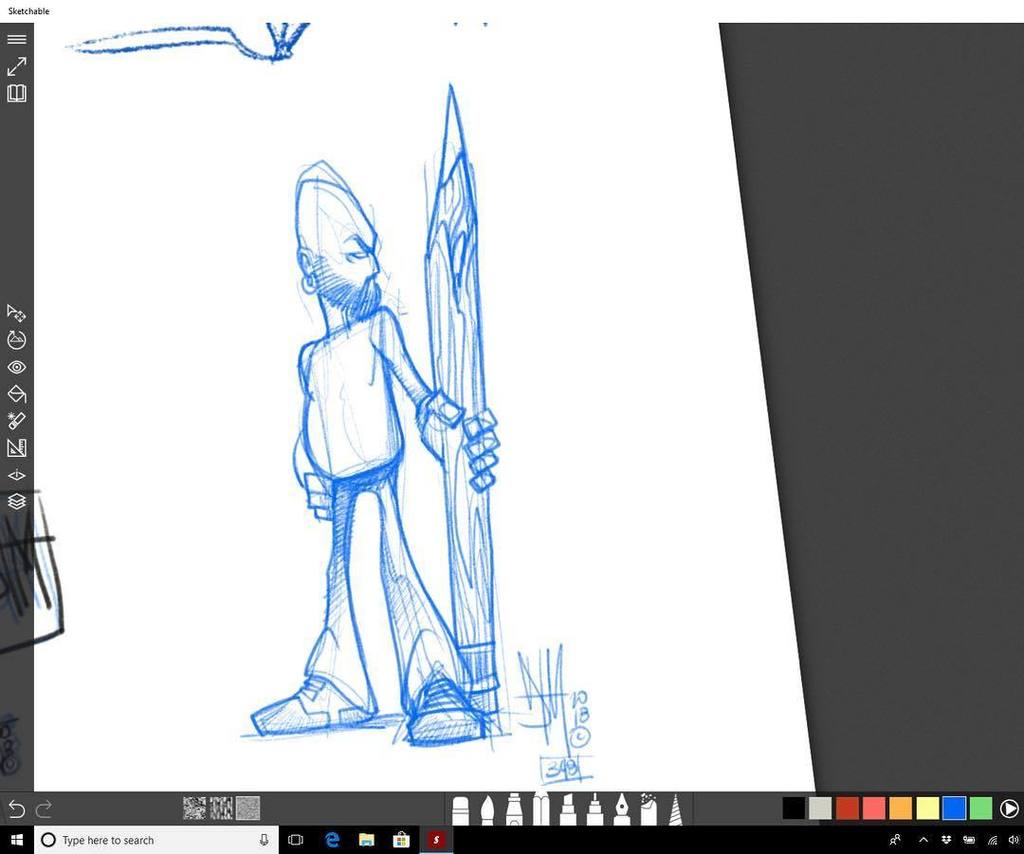Open the Wi-Fi network tray icon
The height and width of the screenshot is (854, 1024).
pyautogui.click(x=993, y=840)
